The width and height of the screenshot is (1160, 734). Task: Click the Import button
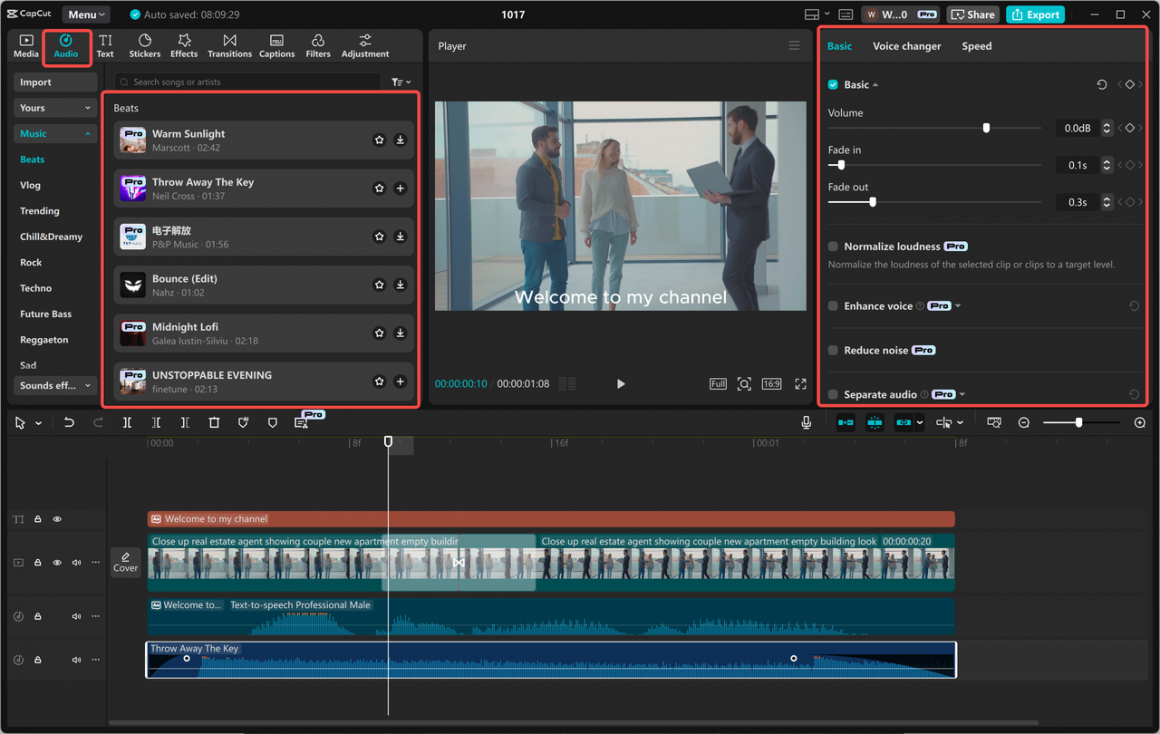coord(36,82)
